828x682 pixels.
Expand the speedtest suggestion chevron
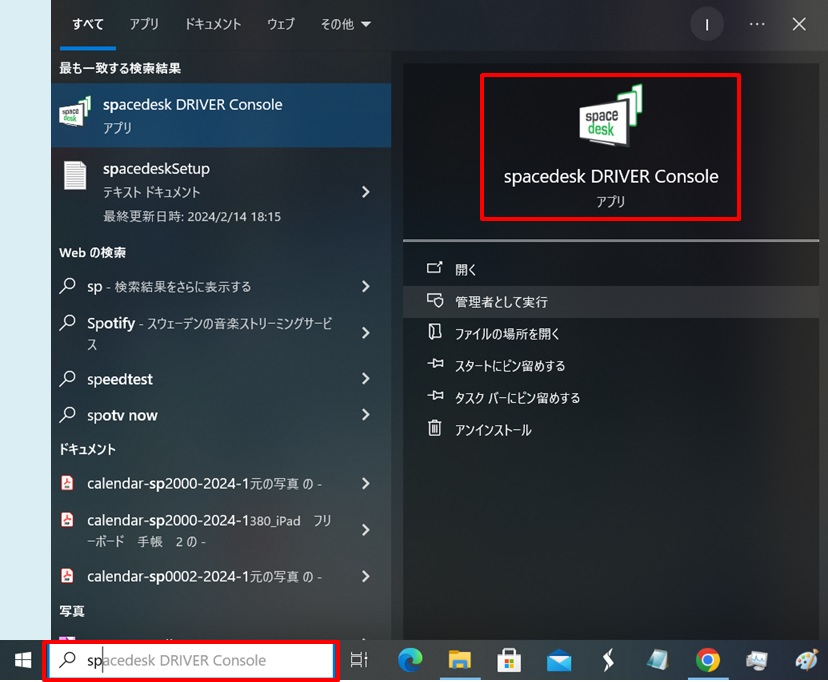365,378
